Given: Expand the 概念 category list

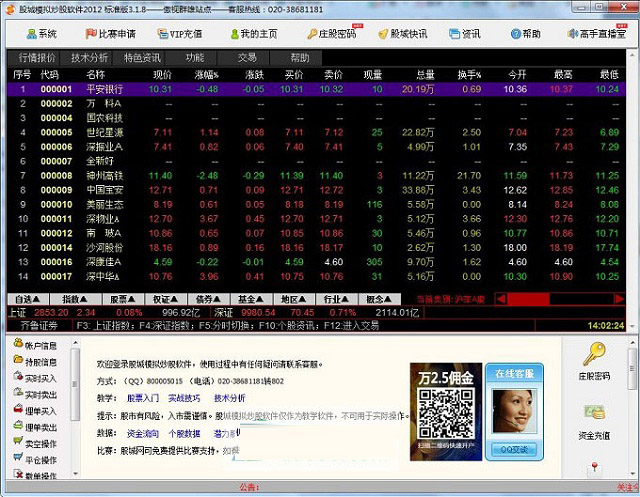Looking at the screenshot, I should coord(379,299).
